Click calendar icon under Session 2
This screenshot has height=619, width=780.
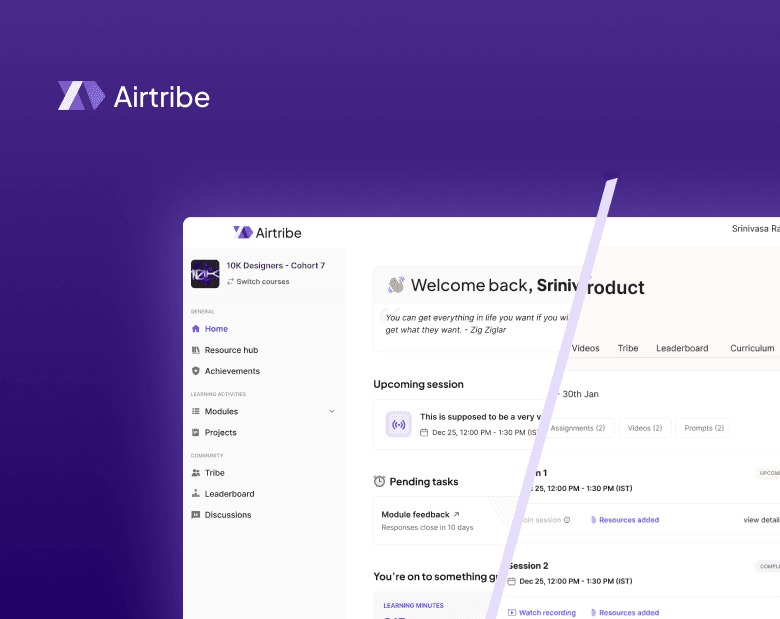point(511,581)
